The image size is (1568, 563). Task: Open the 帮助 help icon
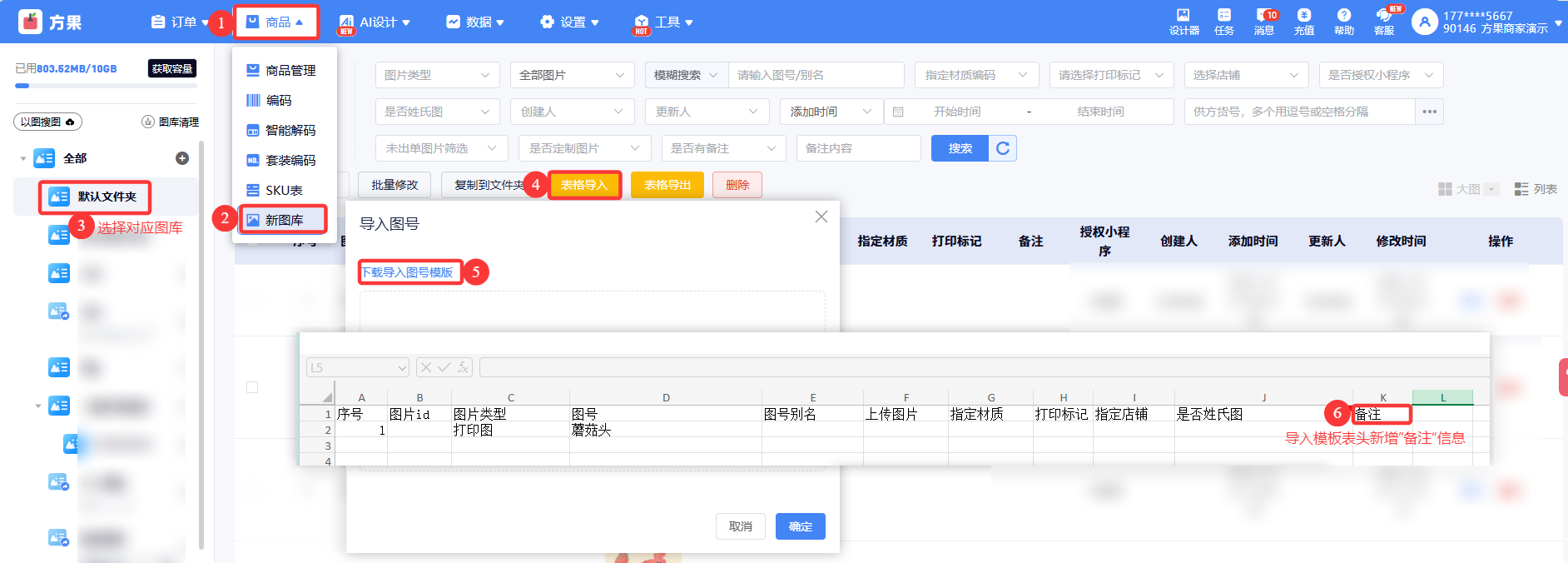pyautogui.click(x=1343, y=21)
